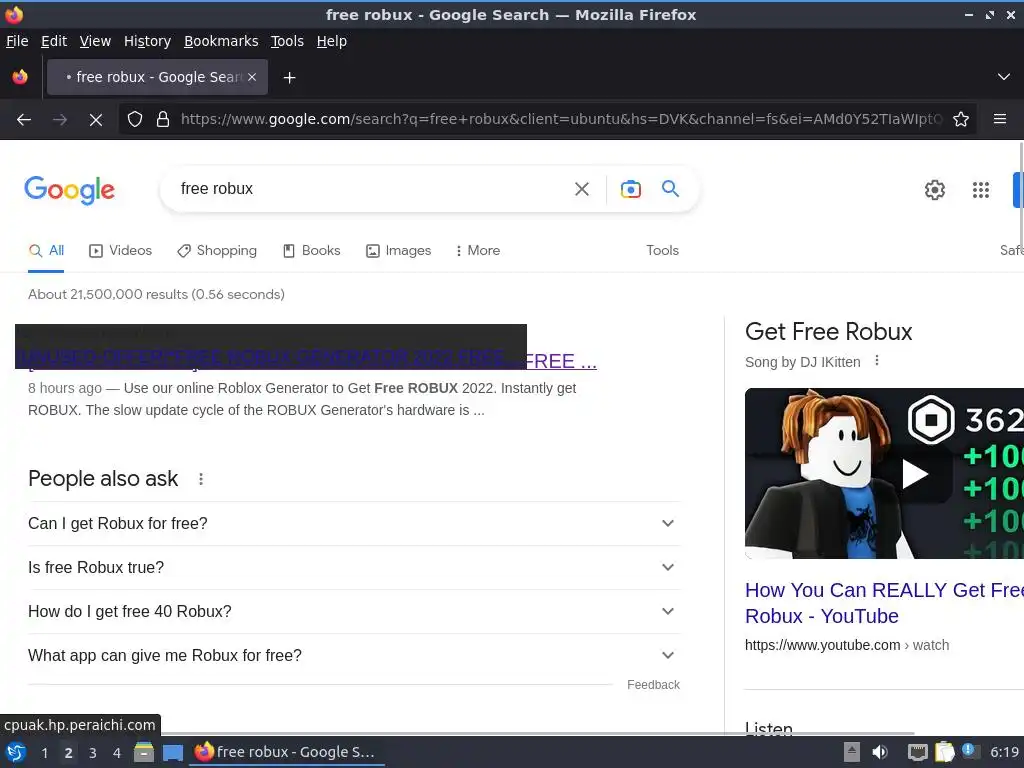Viewport: 1024px width, 768px height.
Task: Click the forward navigation arrow
Action: coord(59,120)
